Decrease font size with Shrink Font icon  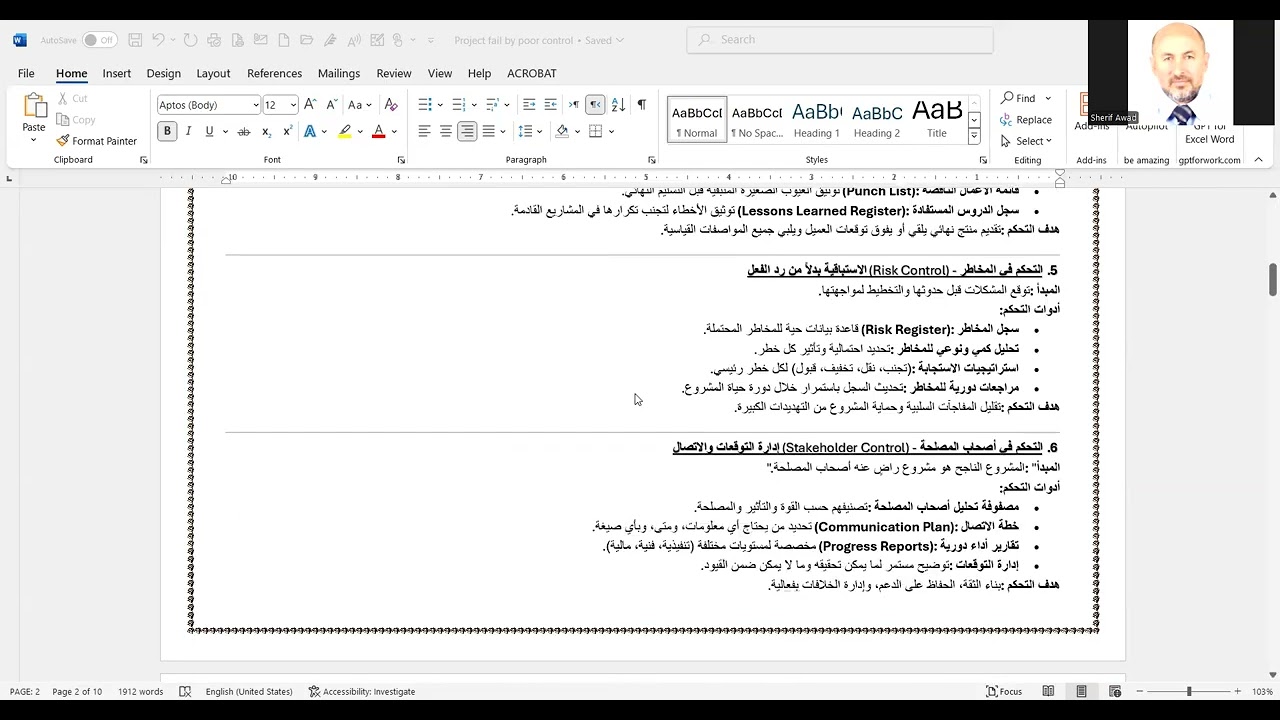330,105
